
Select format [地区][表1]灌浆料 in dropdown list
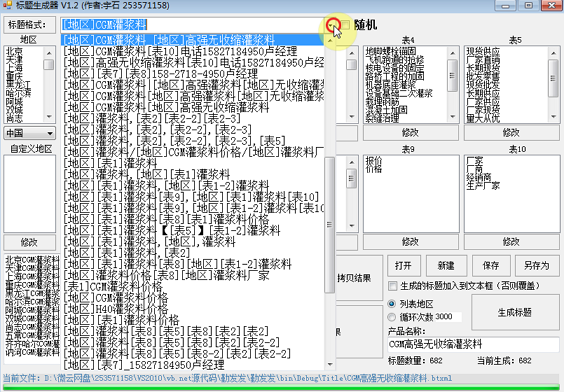[x=193, y=163]
